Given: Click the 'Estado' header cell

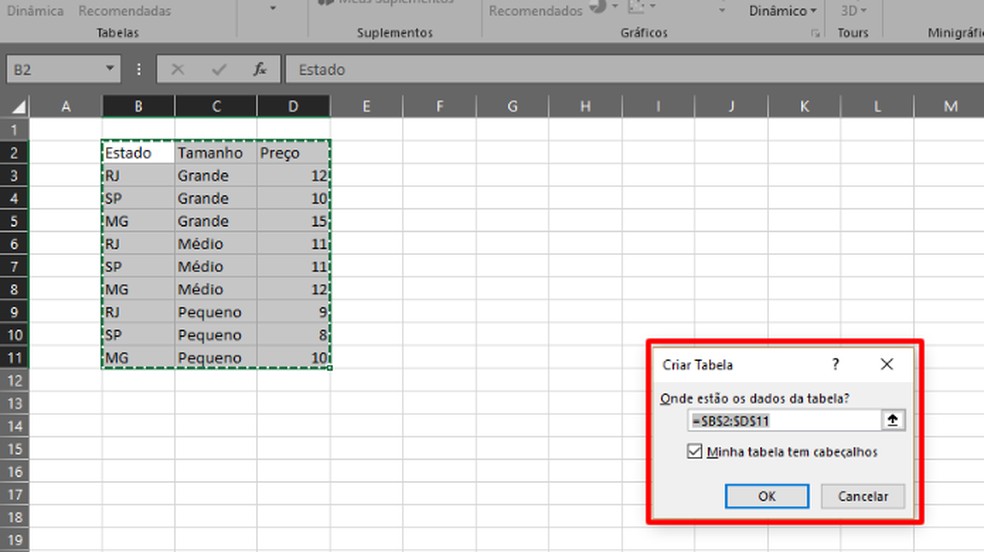Looking at the screenshot, I should (138, 153).
